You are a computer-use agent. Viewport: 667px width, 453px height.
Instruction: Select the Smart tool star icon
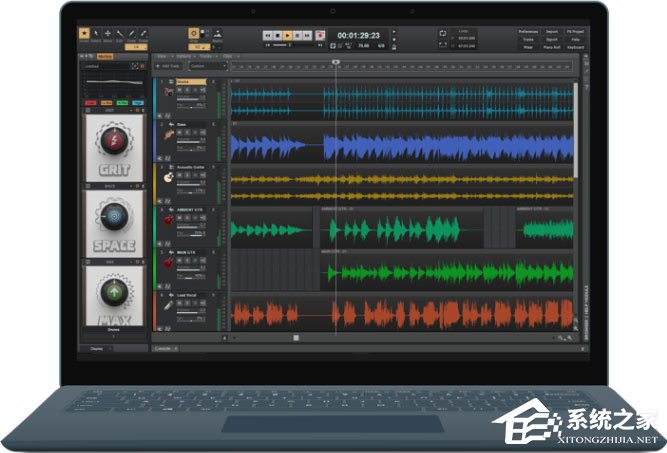click(x=84, y=33)
